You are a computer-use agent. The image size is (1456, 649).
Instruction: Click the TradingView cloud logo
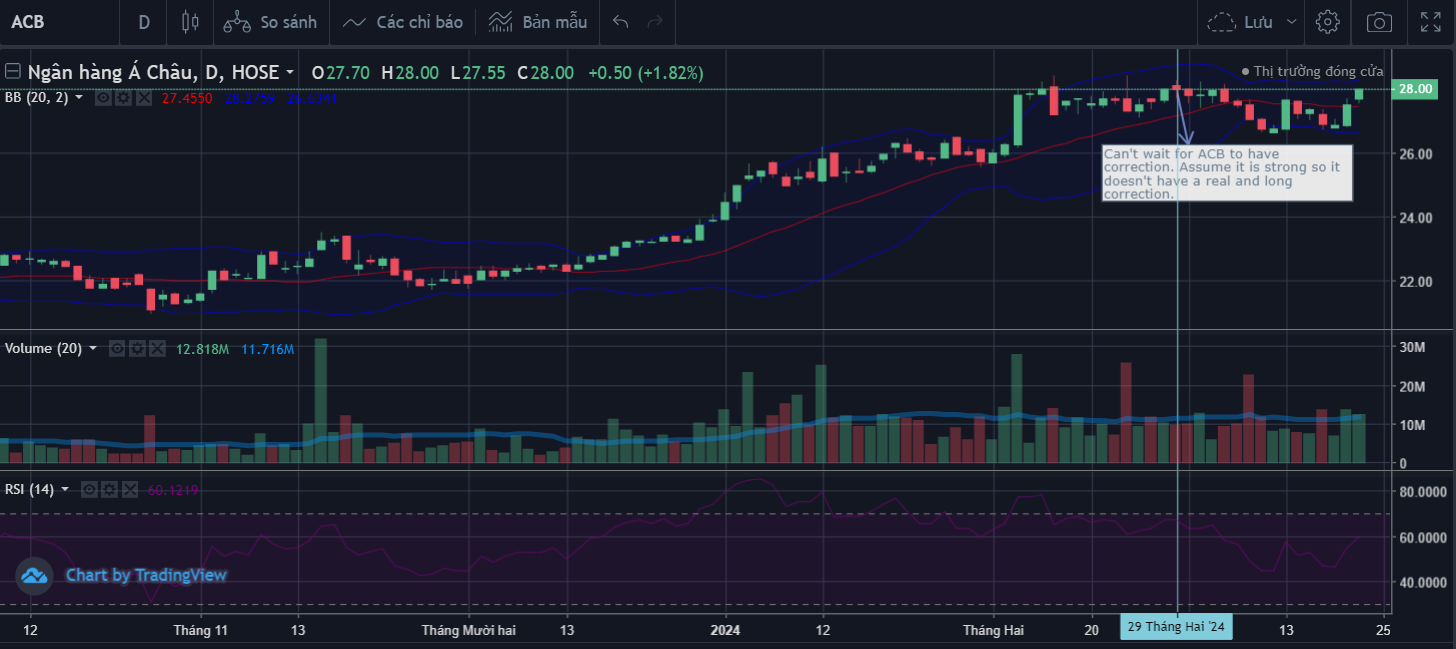click(x=34, y=575)
